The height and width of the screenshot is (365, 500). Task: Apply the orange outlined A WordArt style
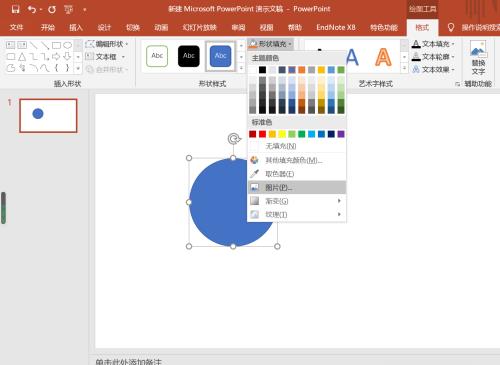click(383, 57)
